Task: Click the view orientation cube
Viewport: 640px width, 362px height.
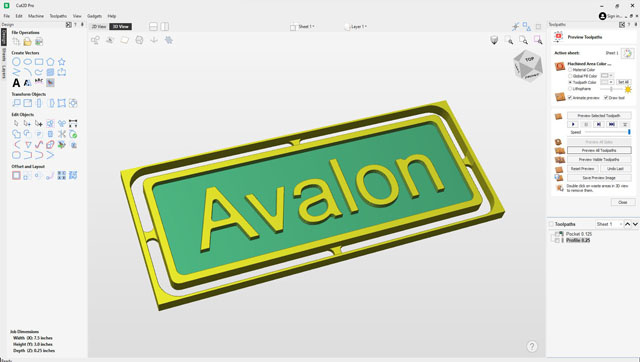Action: point(528,66)
